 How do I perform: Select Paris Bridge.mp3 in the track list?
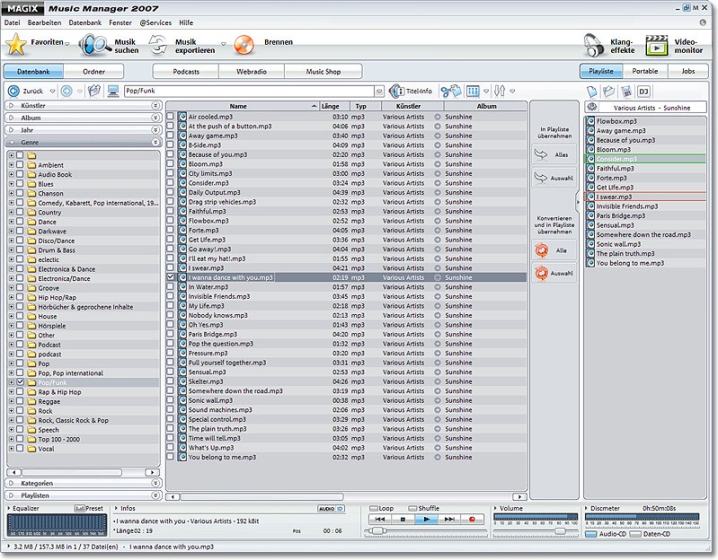point(212,335)
